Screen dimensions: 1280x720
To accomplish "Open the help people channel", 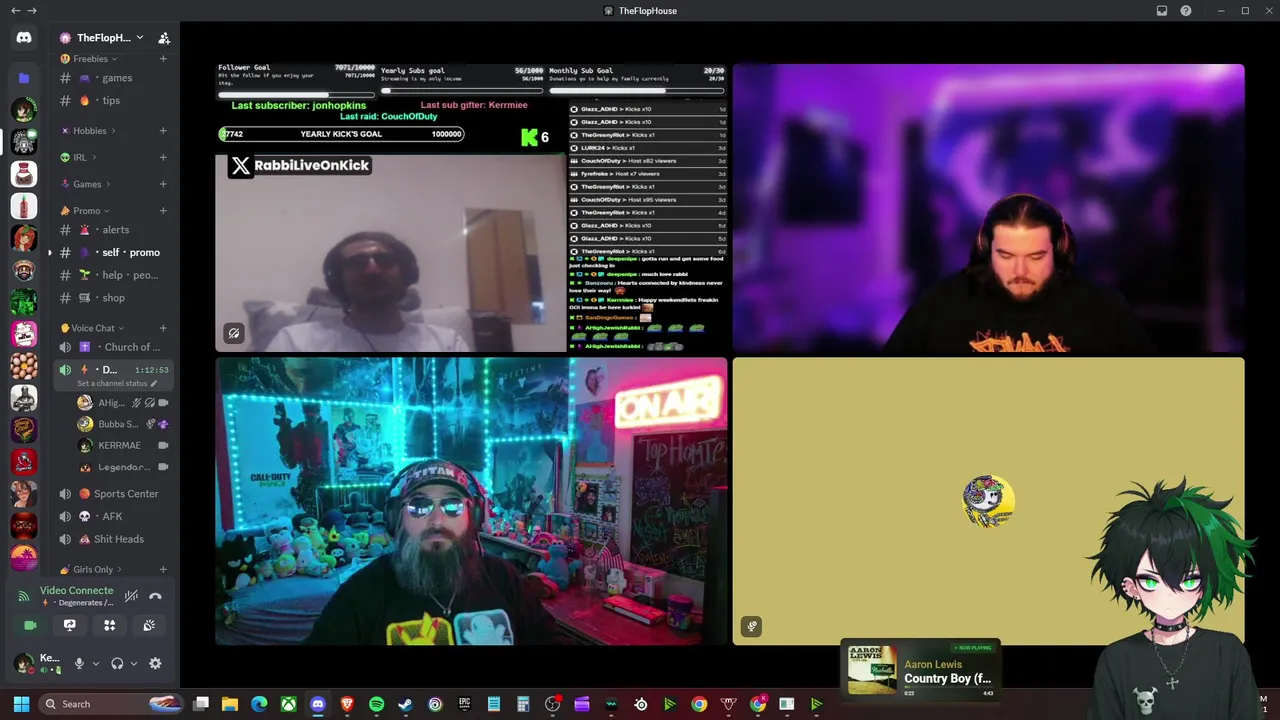I will (113, 275).
